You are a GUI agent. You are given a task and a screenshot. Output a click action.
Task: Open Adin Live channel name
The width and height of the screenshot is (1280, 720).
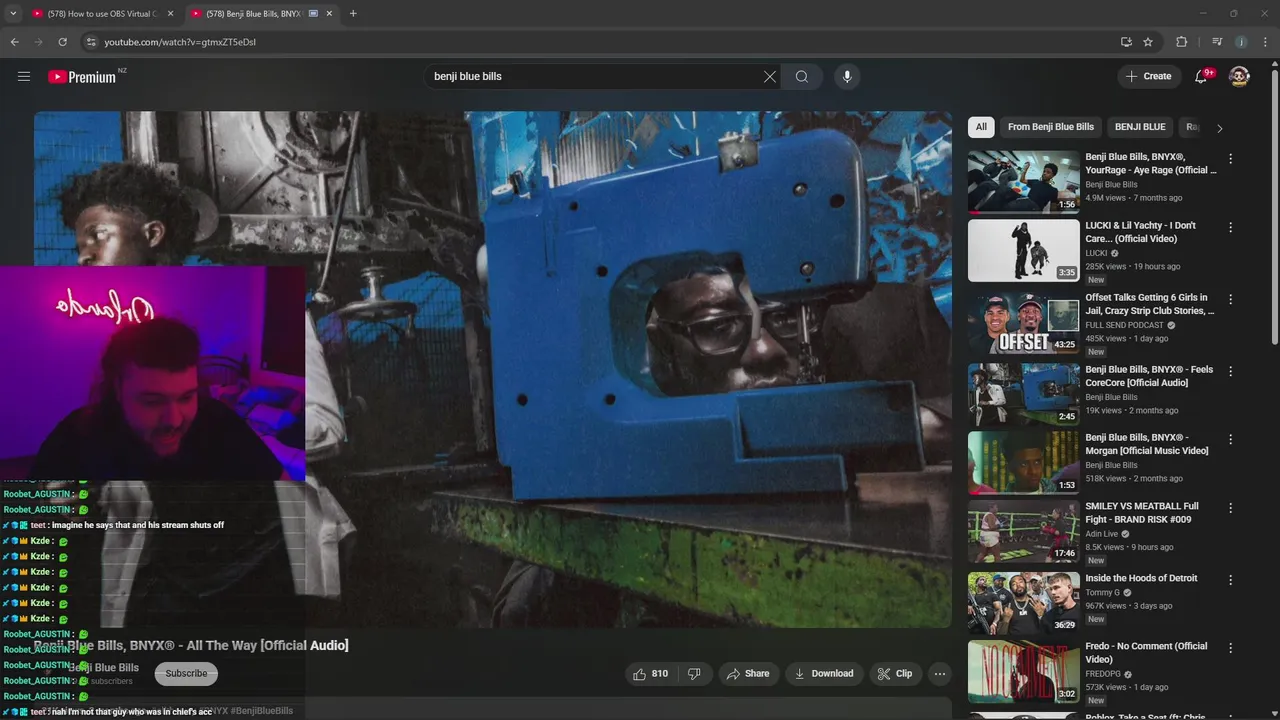(x=1102, y=534)
